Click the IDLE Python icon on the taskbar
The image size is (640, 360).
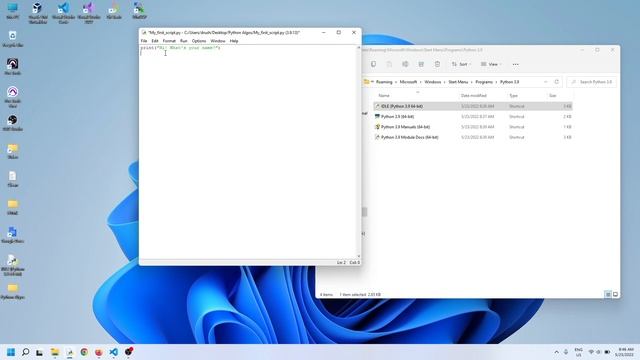coord(69,352)
